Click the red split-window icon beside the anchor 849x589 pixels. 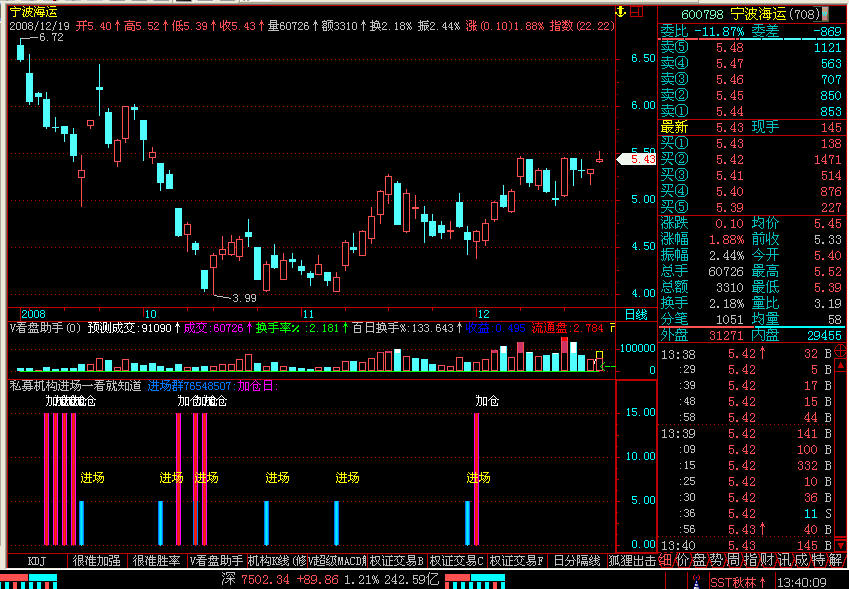point(637,11)
